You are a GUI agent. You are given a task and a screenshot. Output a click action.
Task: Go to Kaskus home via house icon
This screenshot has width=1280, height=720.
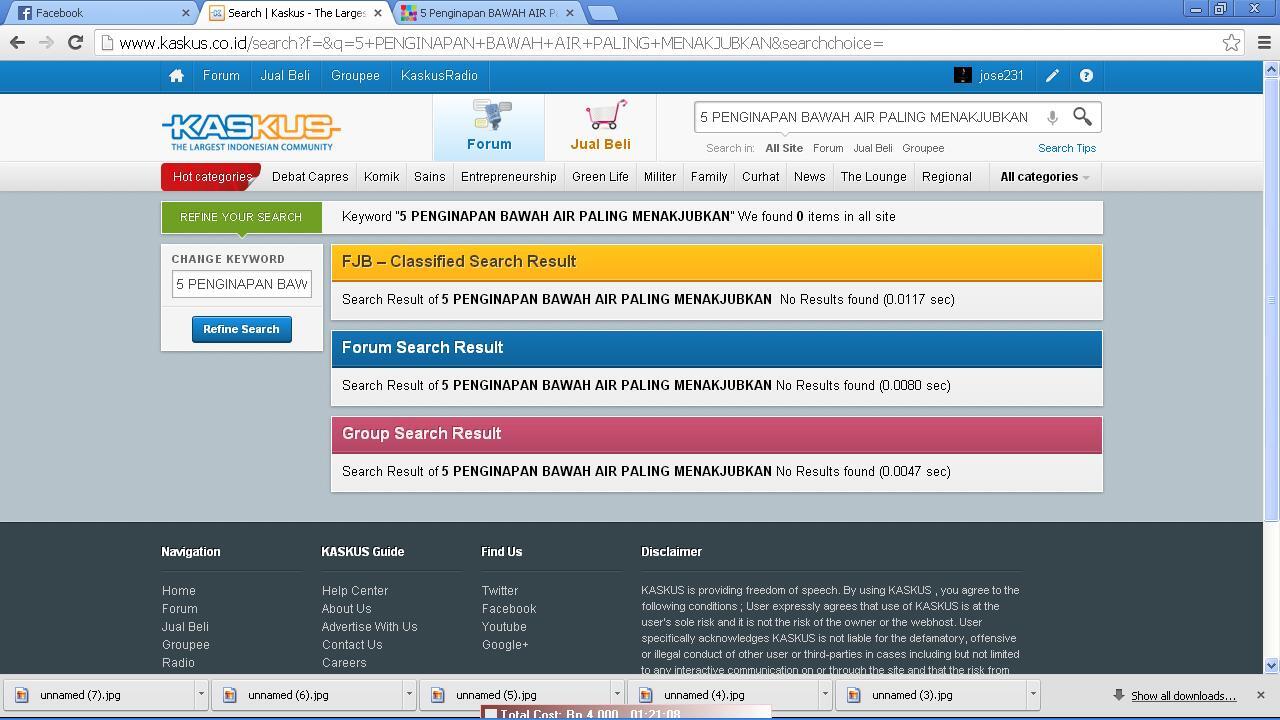click(x=176, y=76)
